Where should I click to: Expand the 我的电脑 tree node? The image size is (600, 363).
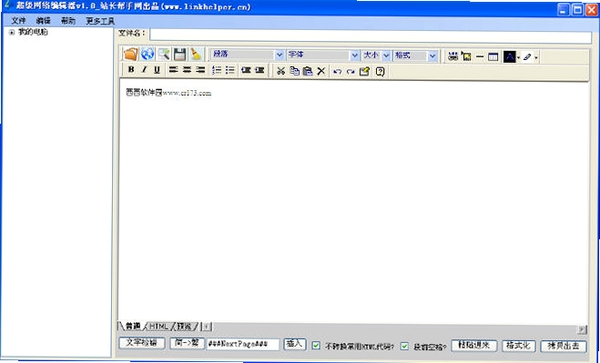[x=12, y=33]
